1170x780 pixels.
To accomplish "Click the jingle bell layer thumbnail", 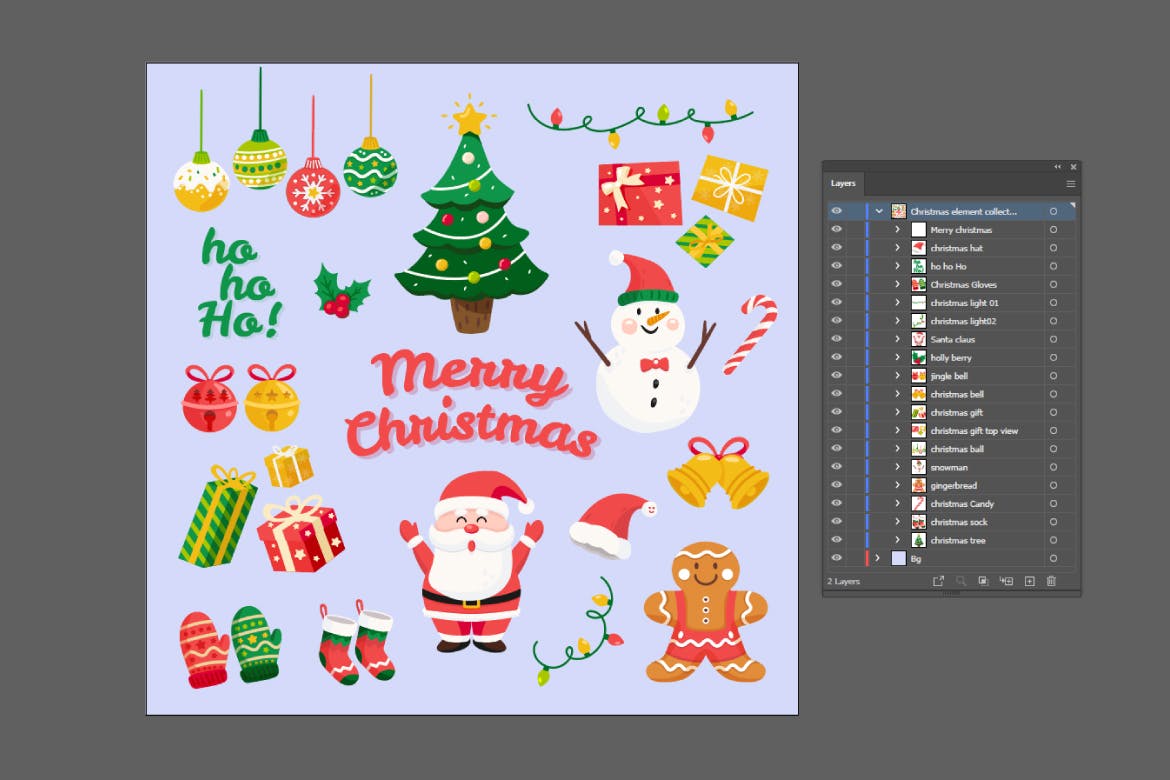I will pyautogui.click(x=918, y=376).
